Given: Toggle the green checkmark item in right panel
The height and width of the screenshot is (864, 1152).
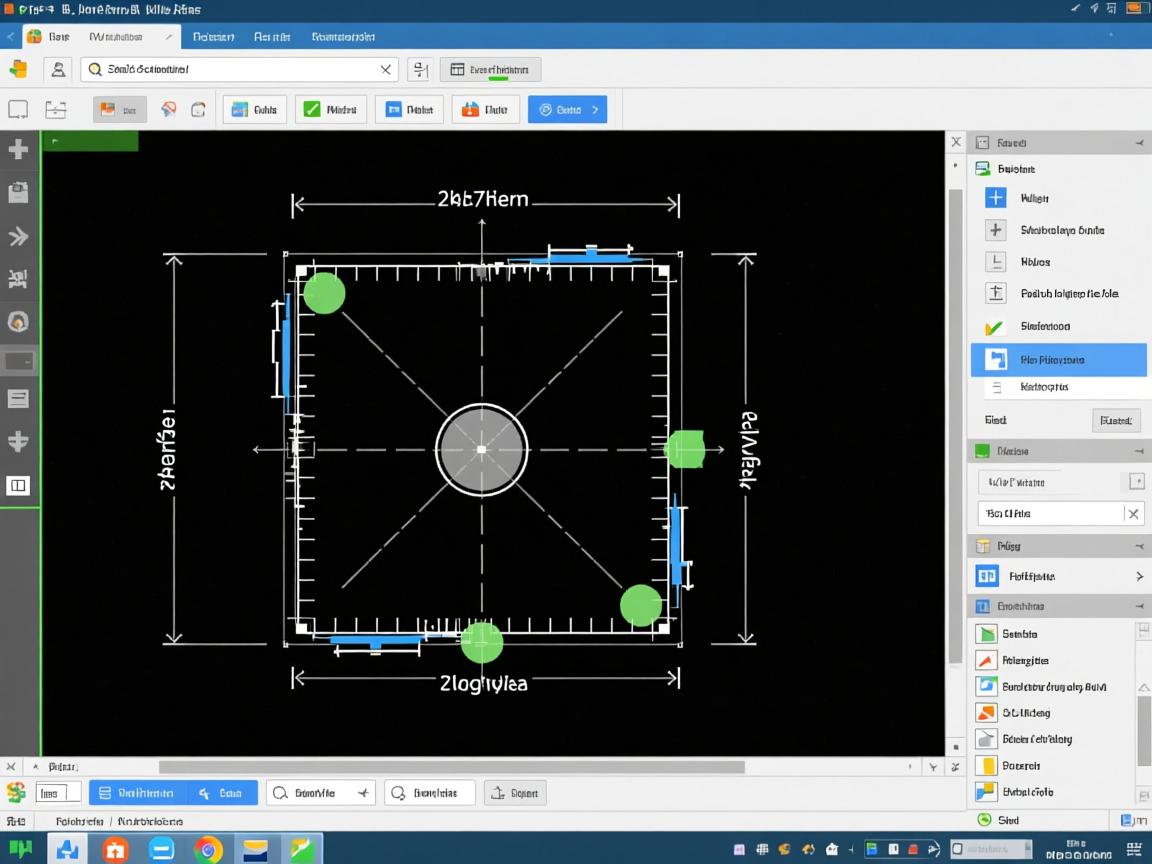Looking at the screenshot, I should (x=994, y=326).
